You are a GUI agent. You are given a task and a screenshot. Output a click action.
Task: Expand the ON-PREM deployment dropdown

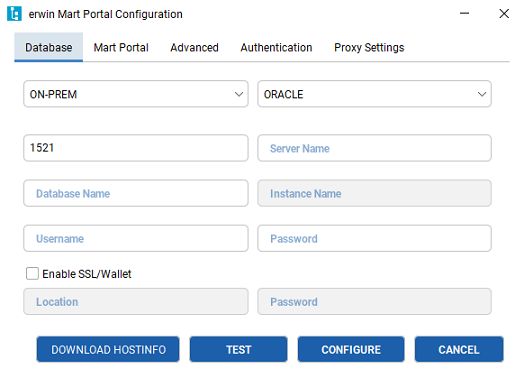click(x=136, y=94)
